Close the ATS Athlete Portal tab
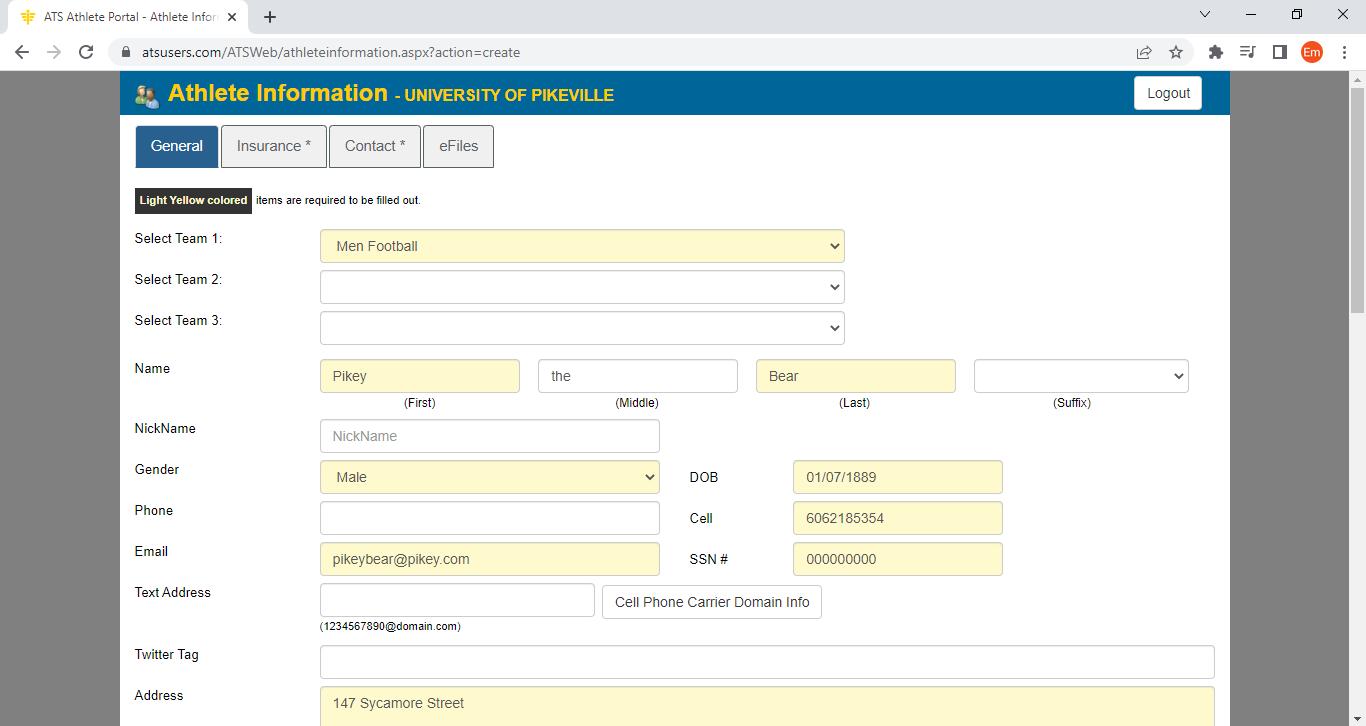 click(232, 17)
